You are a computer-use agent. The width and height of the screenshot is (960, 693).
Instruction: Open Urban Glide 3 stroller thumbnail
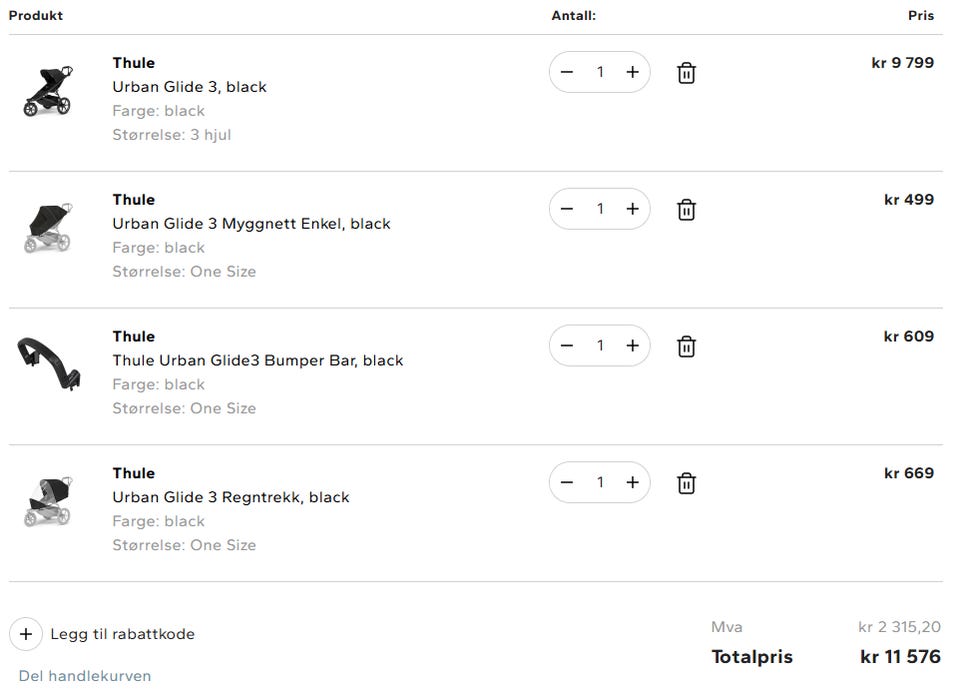48,91
